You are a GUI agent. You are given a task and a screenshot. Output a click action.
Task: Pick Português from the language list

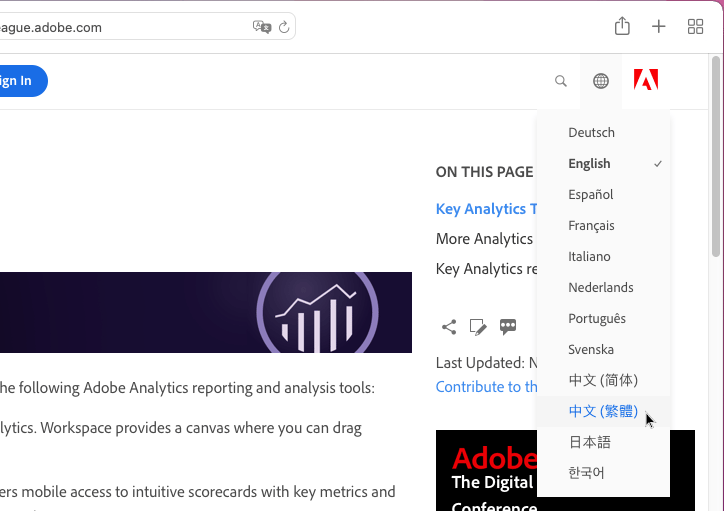click(603, 318)
